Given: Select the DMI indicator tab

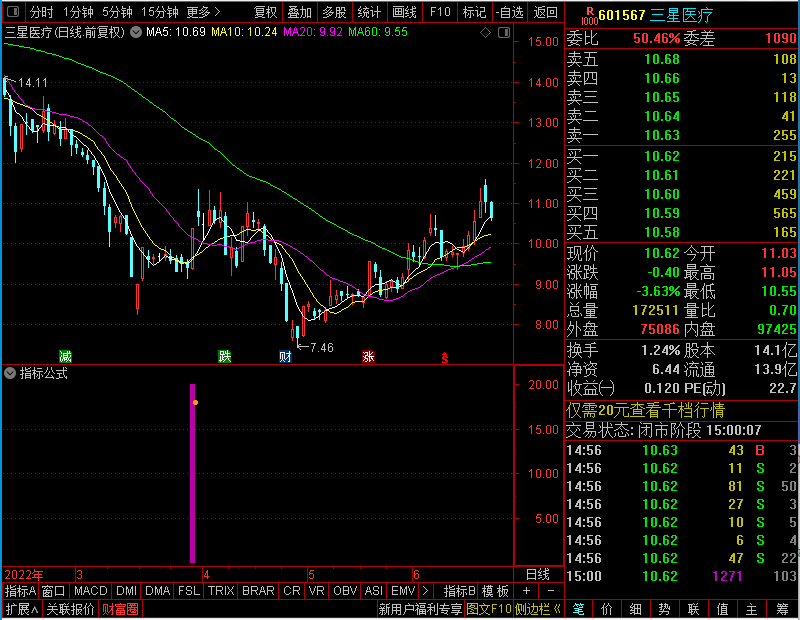Looking at the screenshot, I should click(126, 591).
